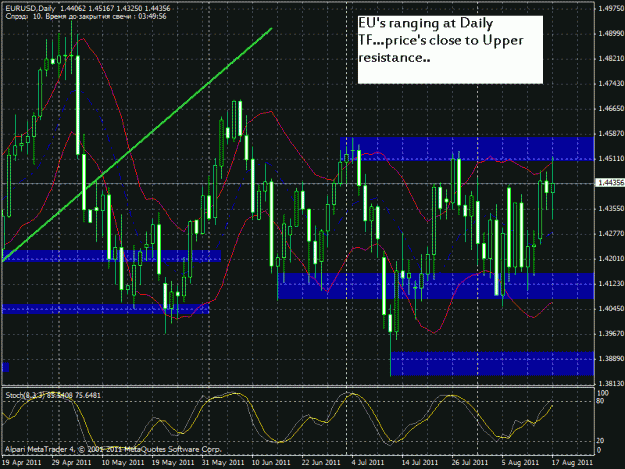Click the current price label 1.44356

610,182
